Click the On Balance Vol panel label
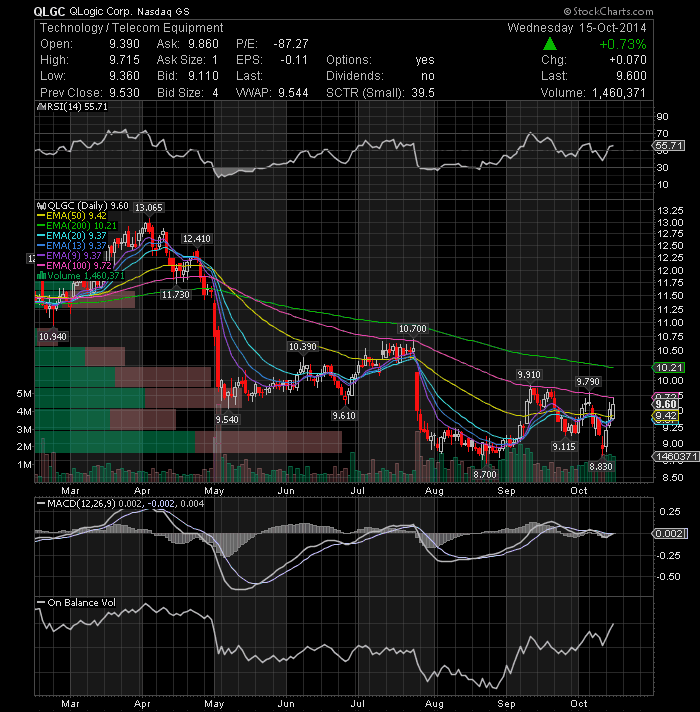This screenshot has height=712, width=700. [81, 603]
